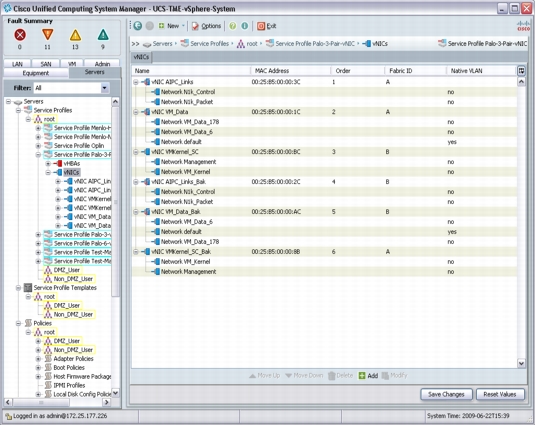Image resolution: width=536 pixels, height=427 pixels.
Task: Switch to the Equipment tab
Action: (36, 73)
